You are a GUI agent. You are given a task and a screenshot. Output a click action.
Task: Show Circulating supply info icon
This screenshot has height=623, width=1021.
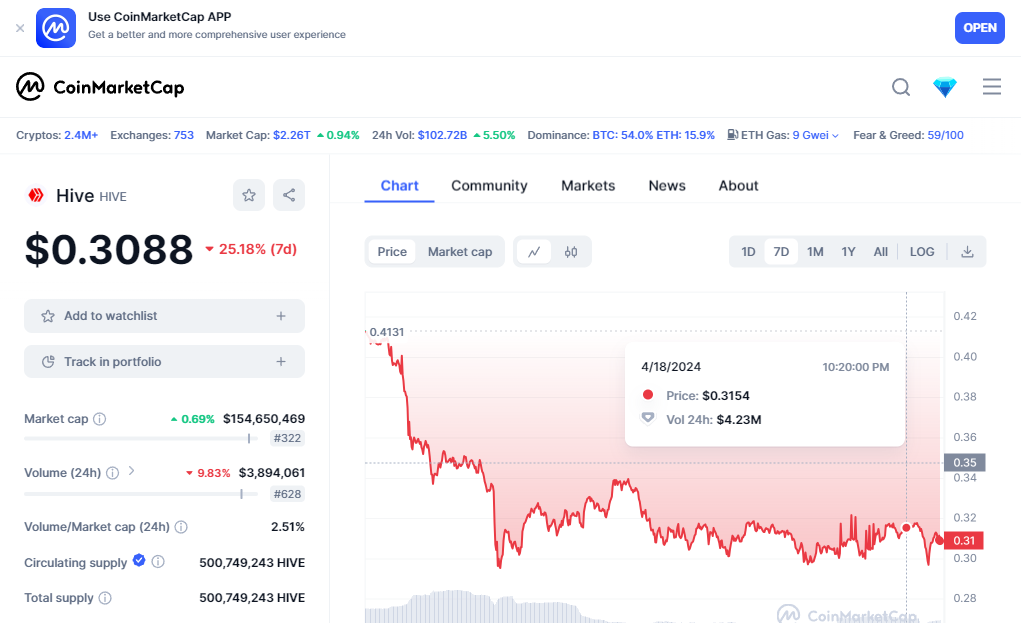158,561
